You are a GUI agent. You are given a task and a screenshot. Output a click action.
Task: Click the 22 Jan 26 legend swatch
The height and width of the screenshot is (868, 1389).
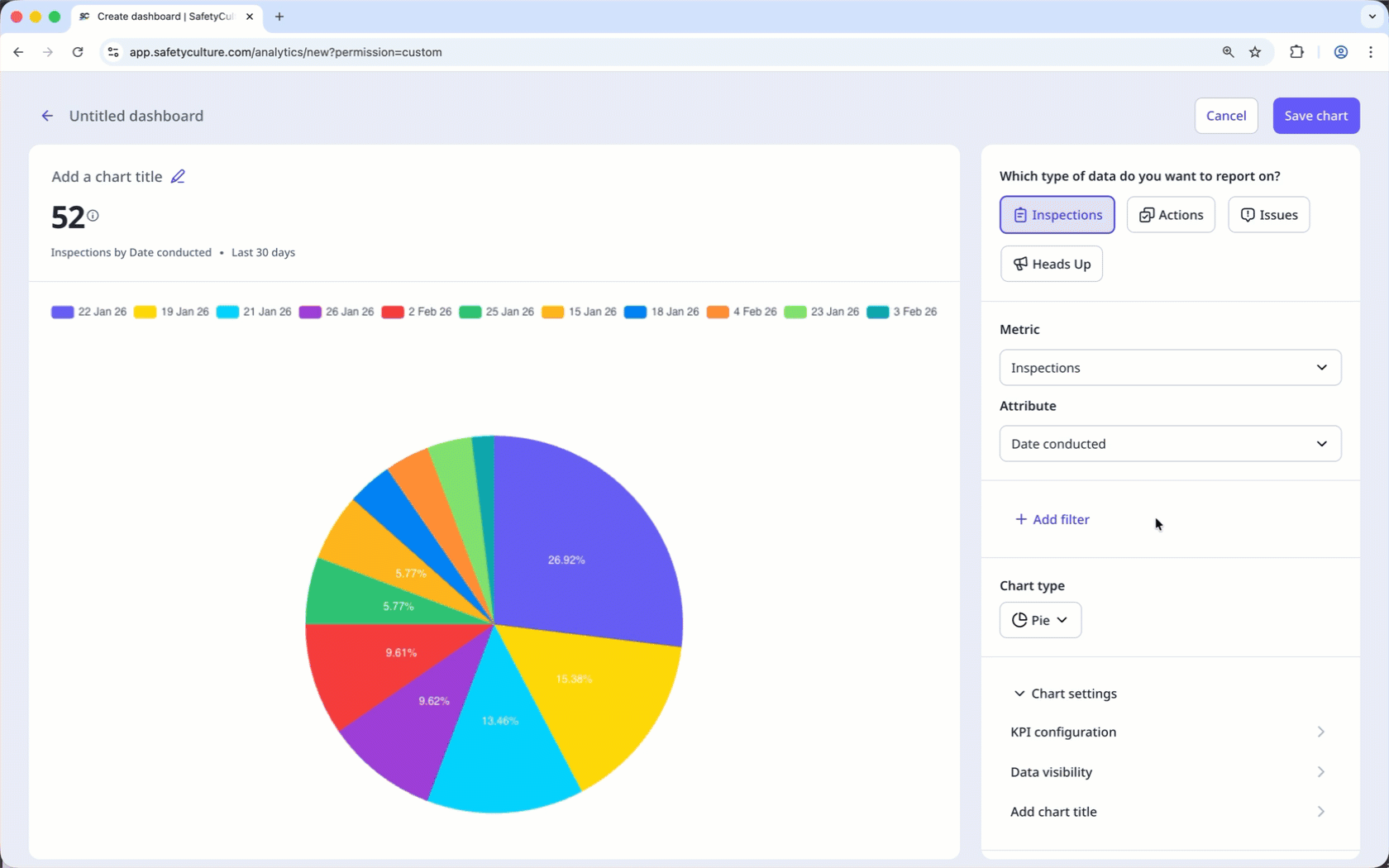(x=63, y=312)
